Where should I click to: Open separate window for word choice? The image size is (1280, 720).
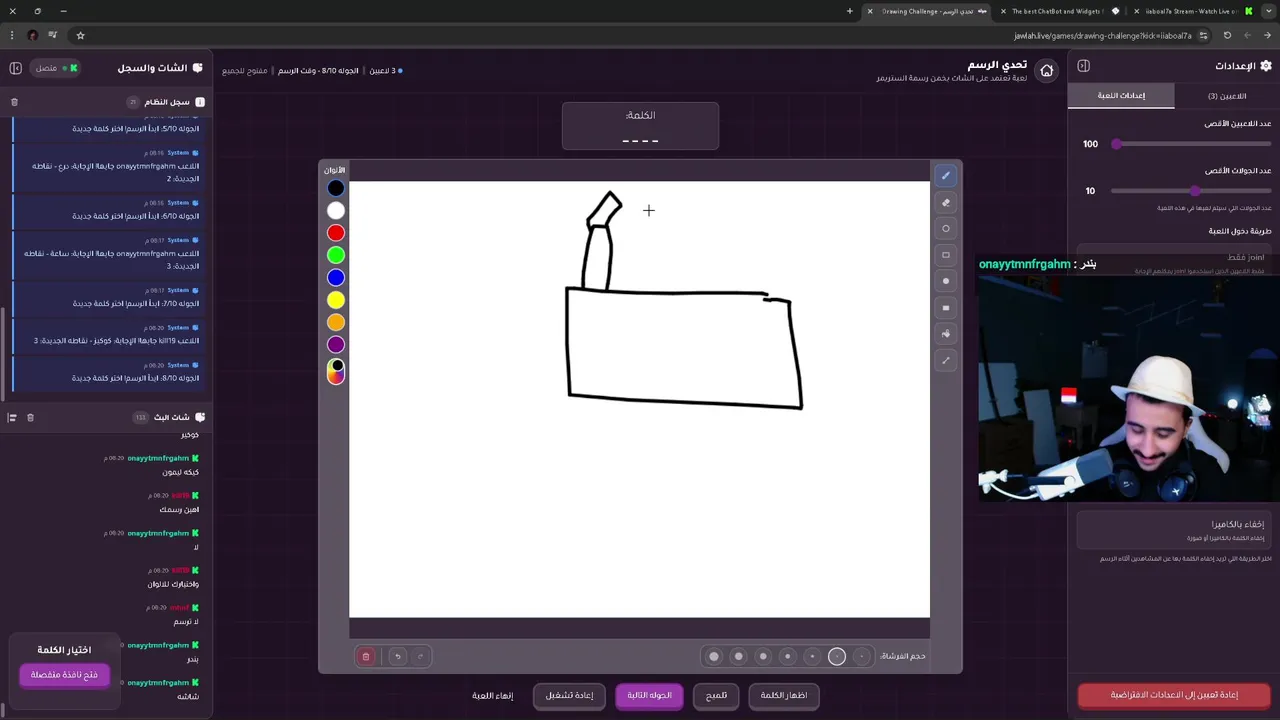[64, 675]
